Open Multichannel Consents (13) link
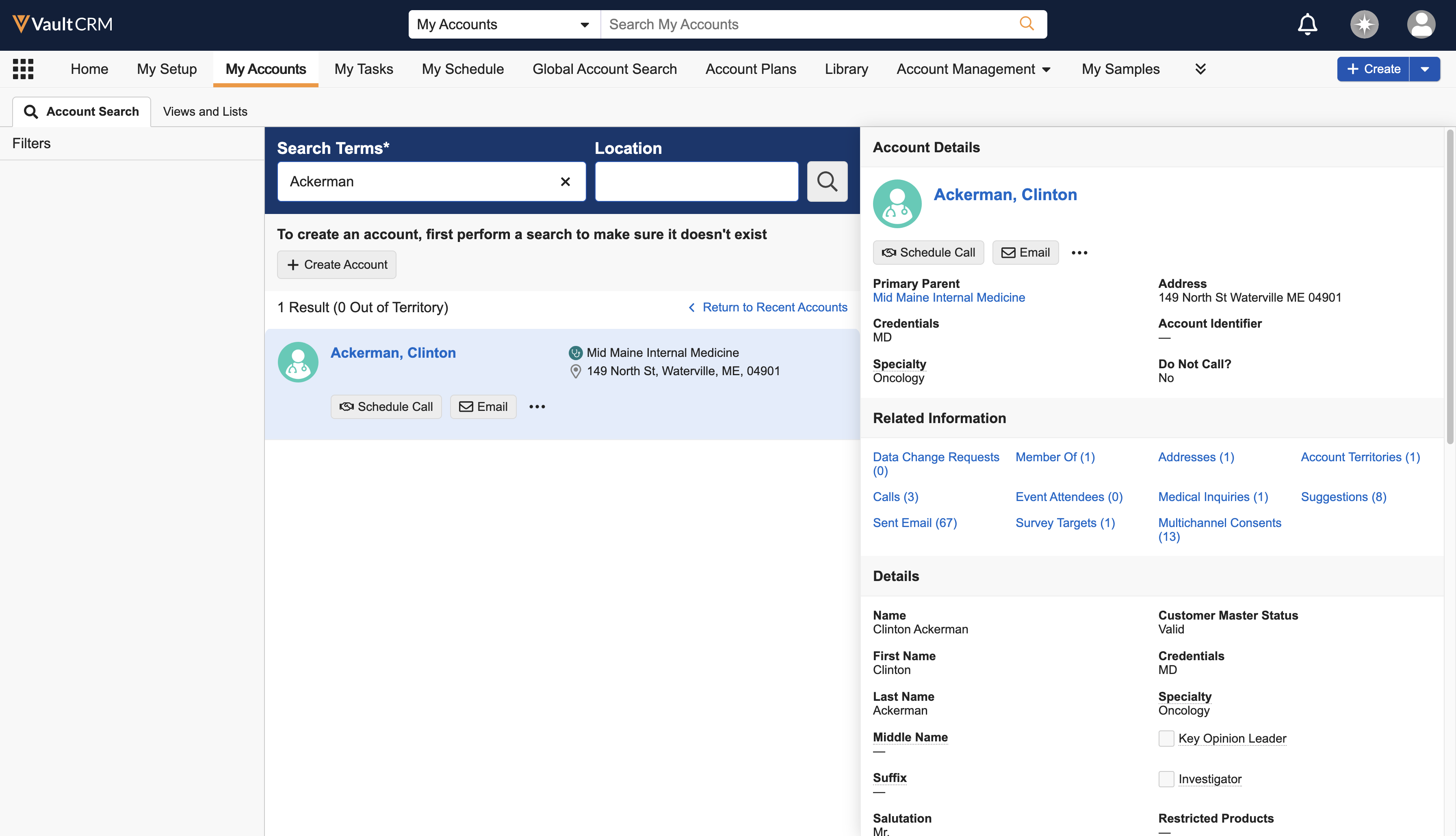1456x836 pixels. 1220,529
